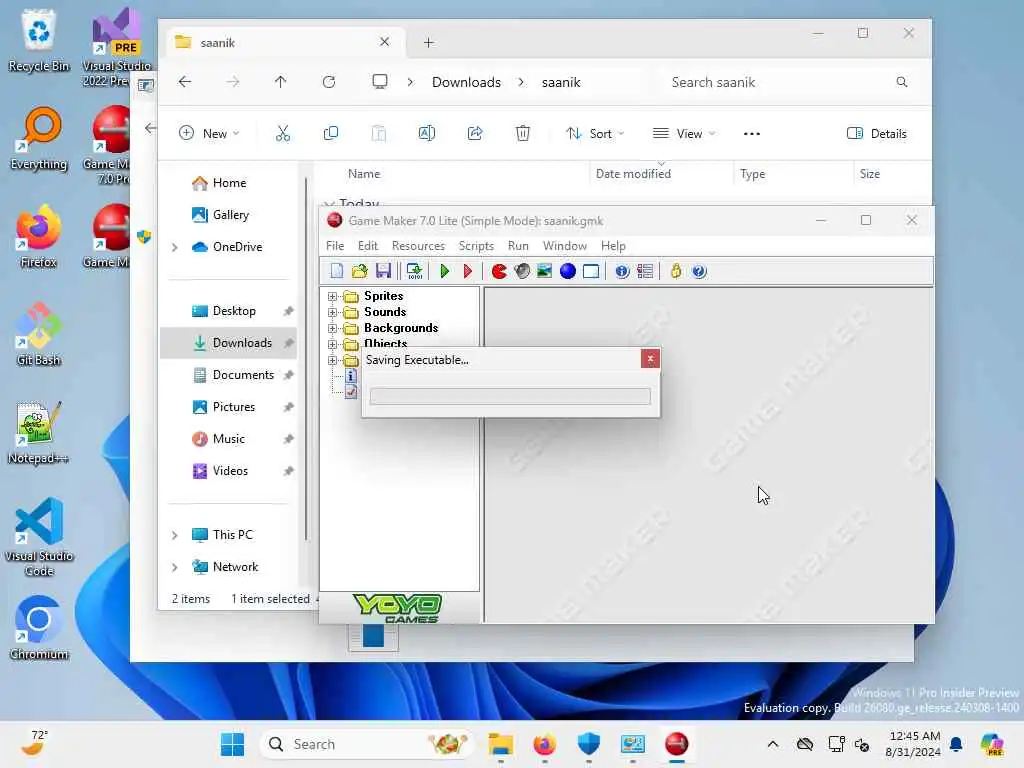Screen dimensions: 1024x768
Task: Open Notepad++ desktop shortcut
Action: click(38, 432)
